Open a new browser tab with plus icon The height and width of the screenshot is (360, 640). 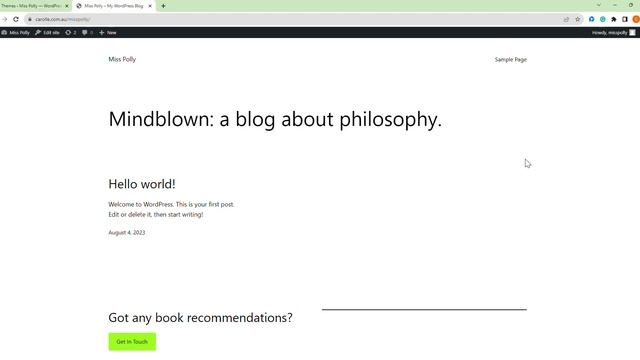[163, 6]
